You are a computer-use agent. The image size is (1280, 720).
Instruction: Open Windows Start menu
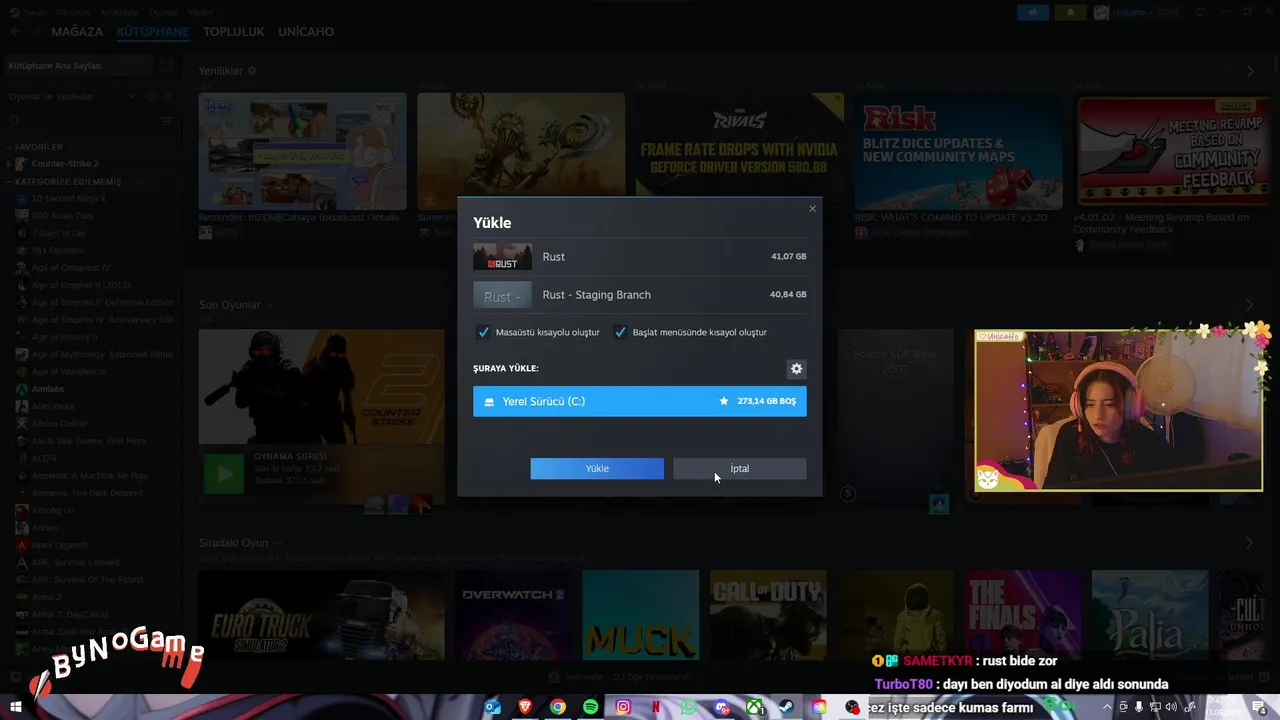click(16, 707)
